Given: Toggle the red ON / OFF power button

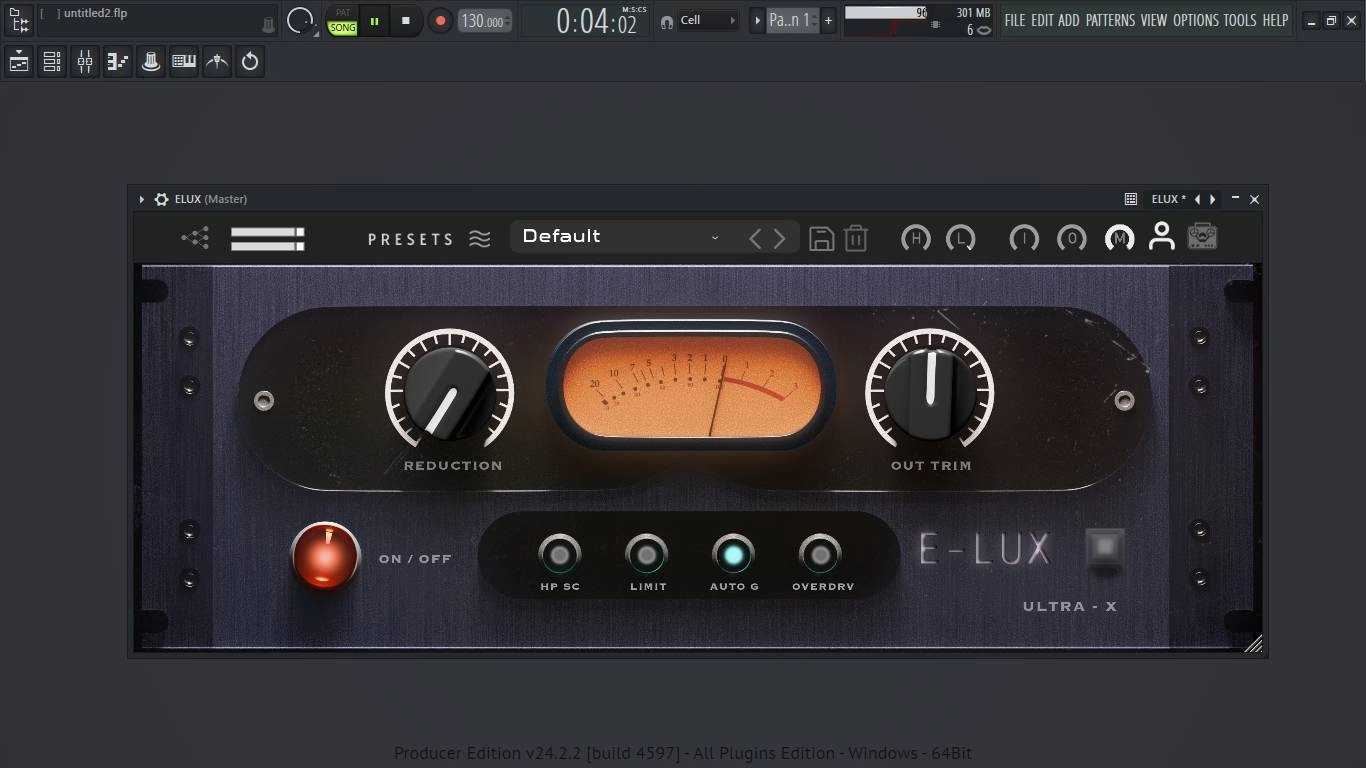Looking at the screenshot, I should 325,556.
